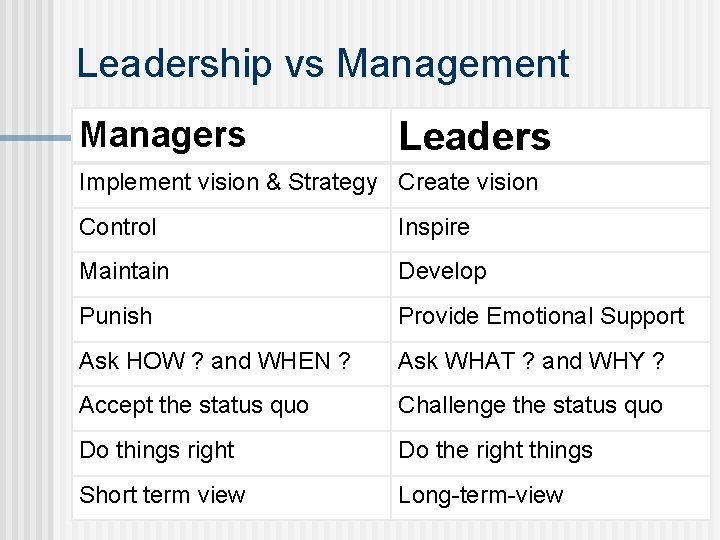
Task: Select Challenge the status quo cell
Action: pyautogui.click(x=530, y=405)
